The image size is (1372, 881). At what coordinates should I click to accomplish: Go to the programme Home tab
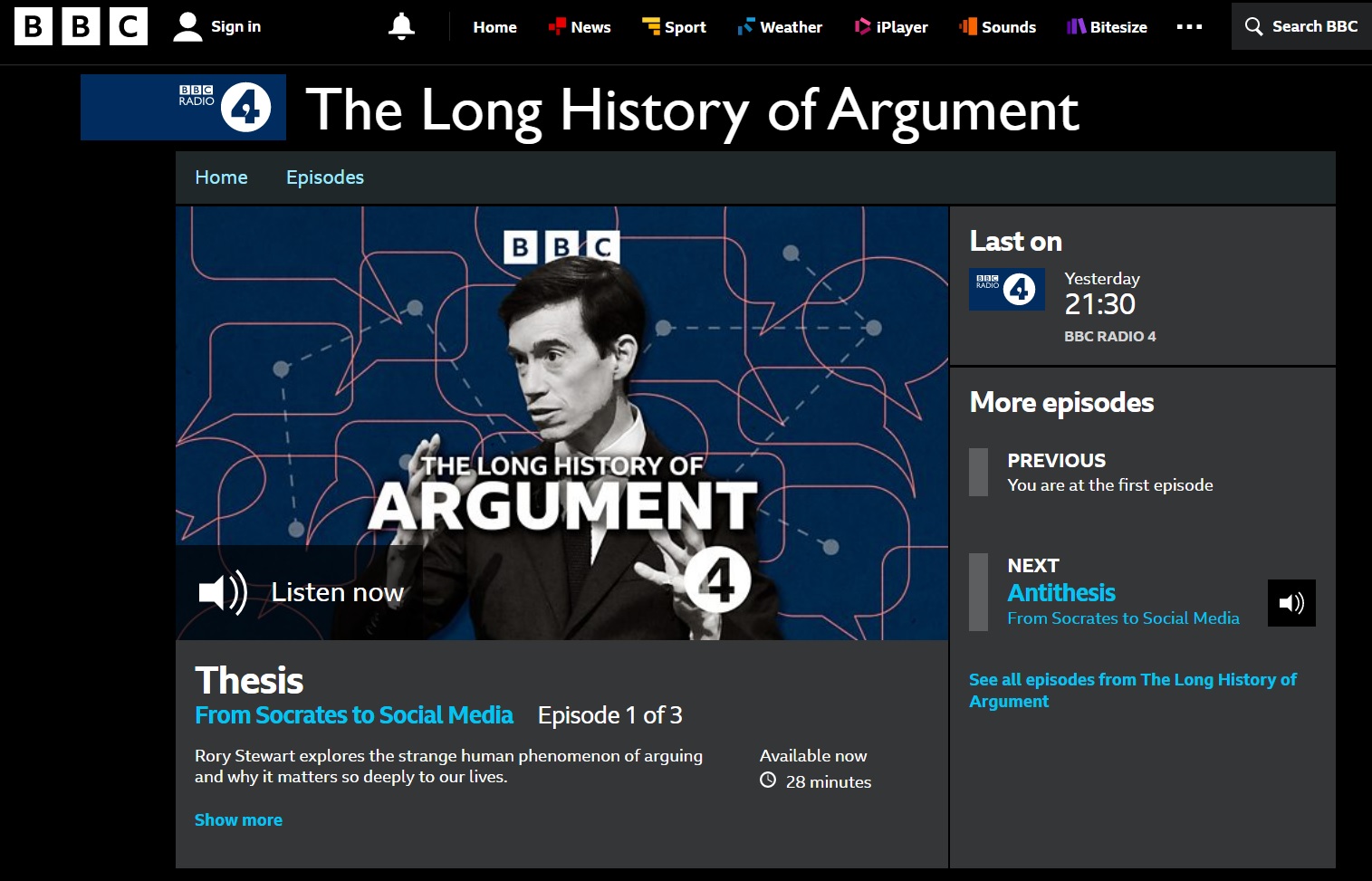pyautogui.click(x=221, y=177)
